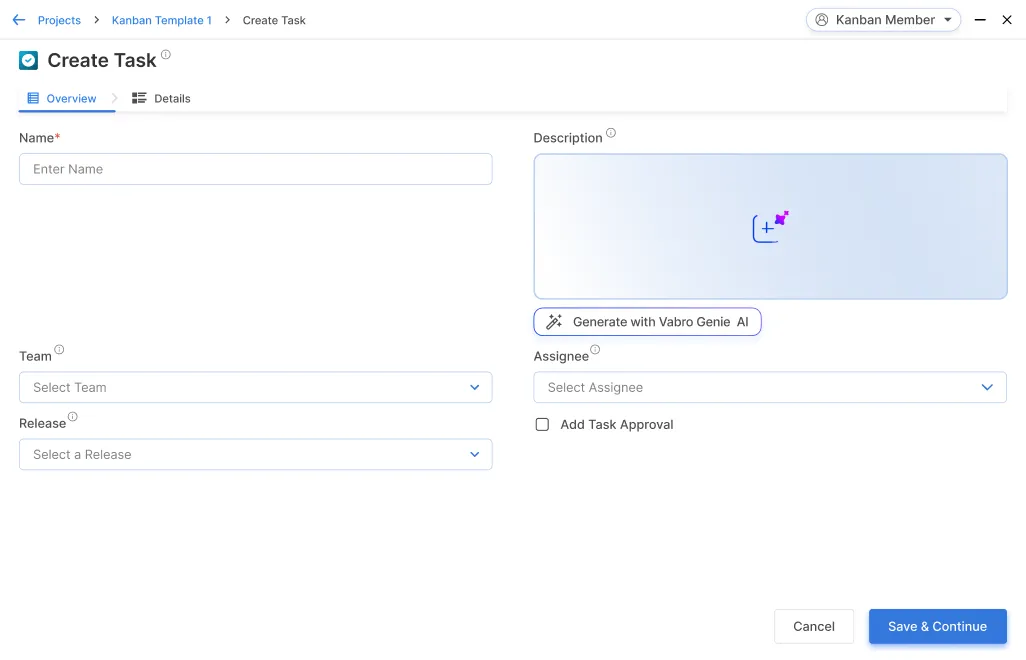Click the user avatar icon in Kanban Member
The width and height of the screenshot is (1026, 660).
[x=822, y=20]
